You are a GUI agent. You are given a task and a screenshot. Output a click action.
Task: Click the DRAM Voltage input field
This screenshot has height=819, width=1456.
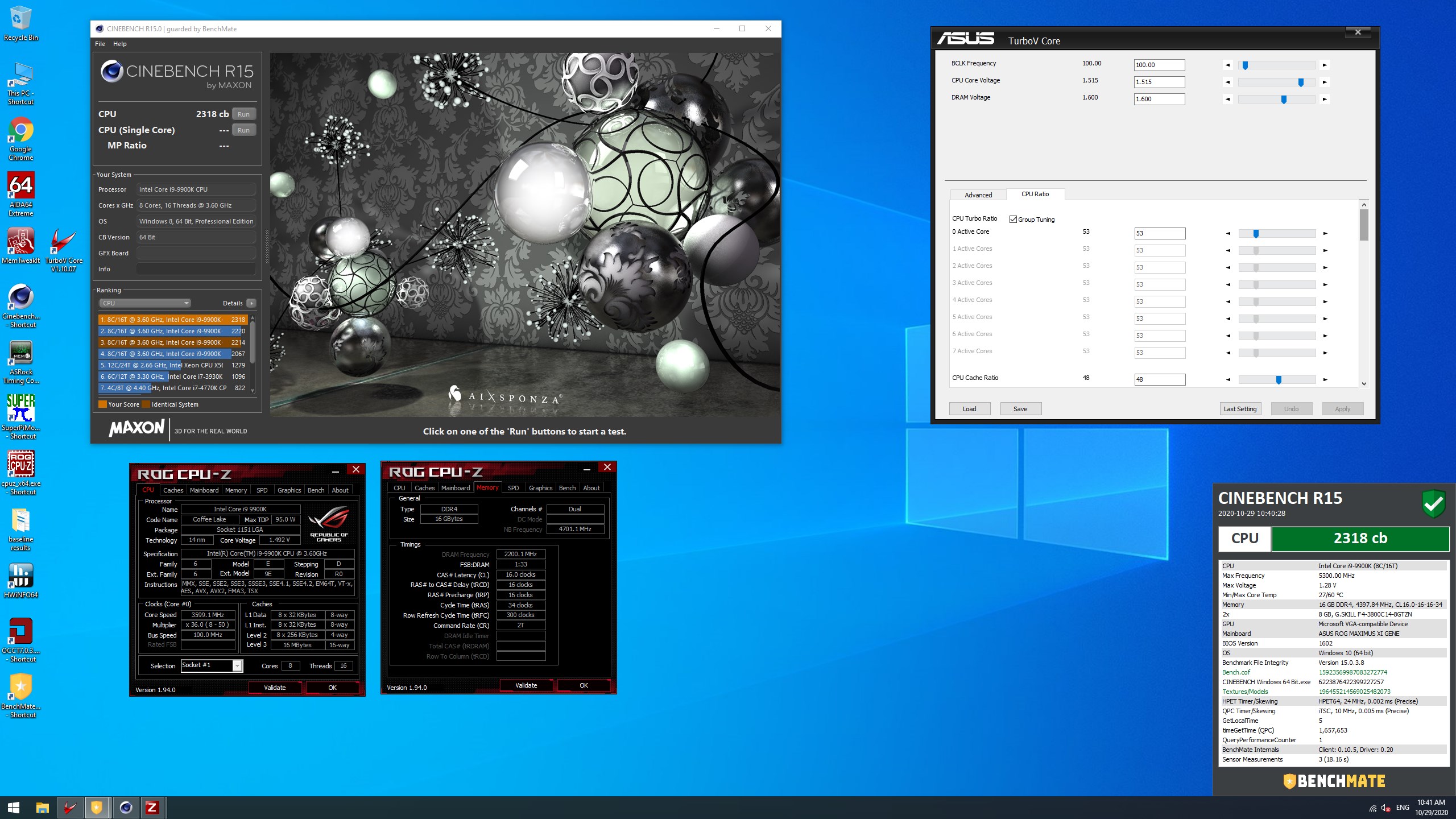[1160, 99]
